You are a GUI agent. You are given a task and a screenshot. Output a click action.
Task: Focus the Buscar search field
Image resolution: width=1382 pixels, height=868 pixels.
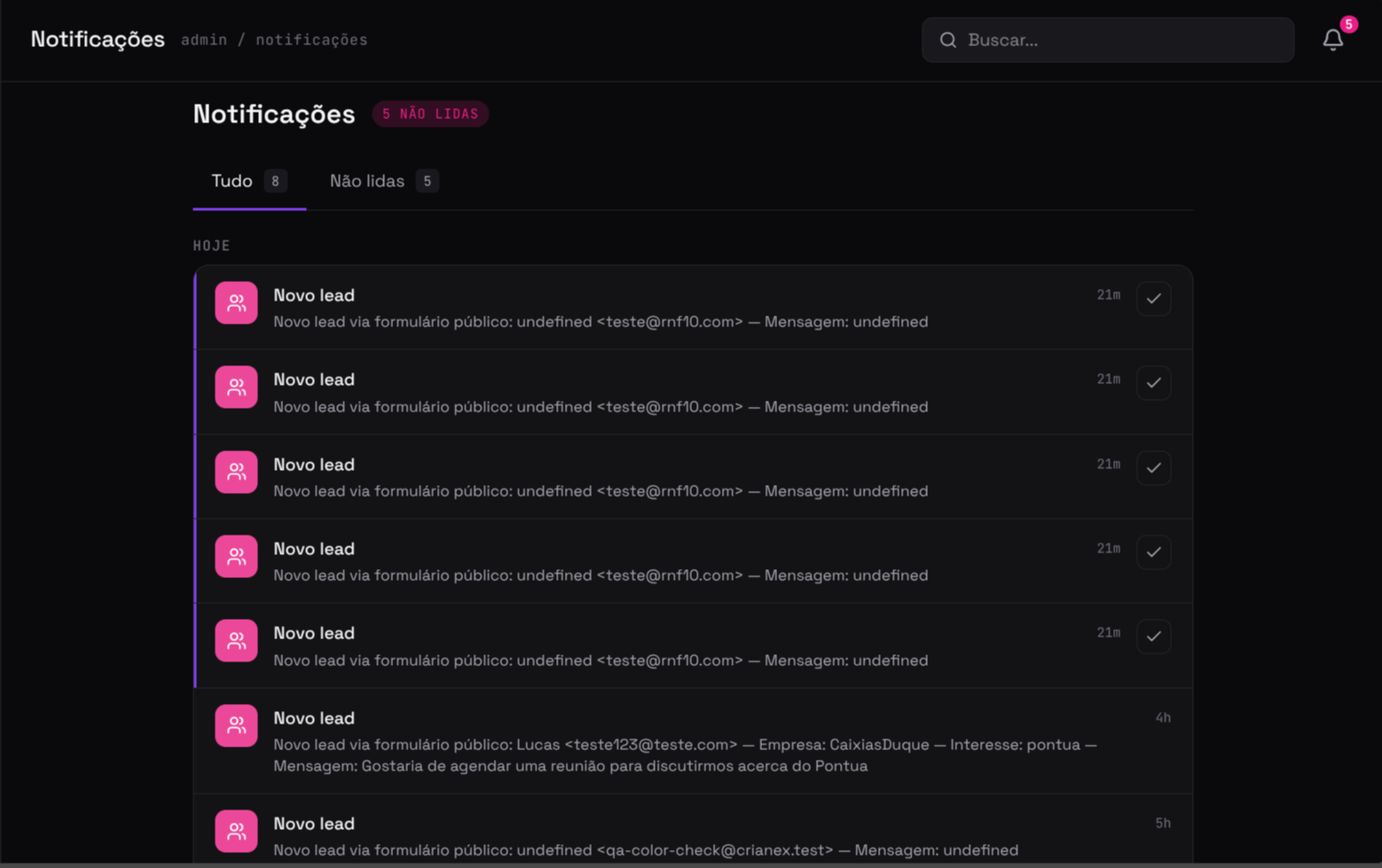[1108, 40]
